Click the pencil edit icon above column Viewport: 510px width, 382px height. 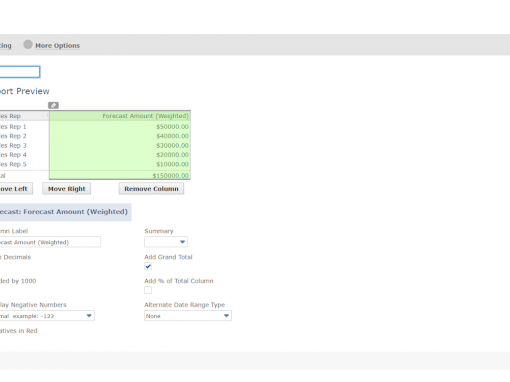tap(53, 105)
